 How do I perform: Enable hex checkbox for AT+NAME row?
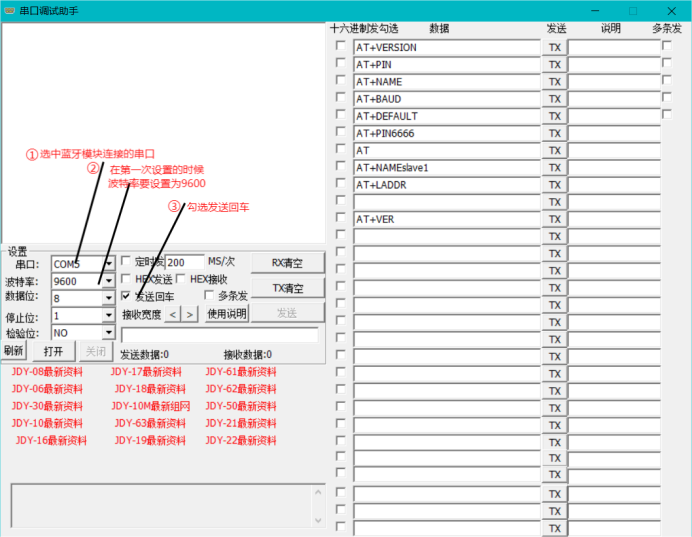coord(340,80)
